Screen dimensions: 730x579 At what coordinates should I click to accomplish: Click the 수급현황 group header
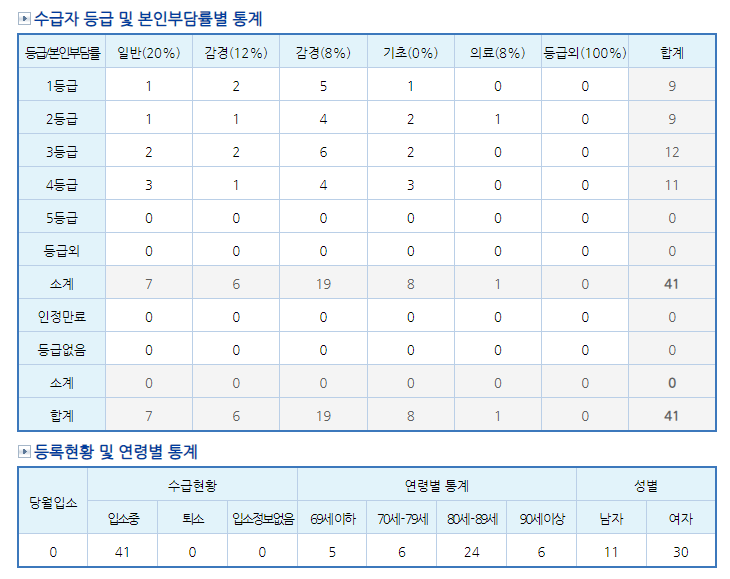pyautogui.click(x=193, y=485)
